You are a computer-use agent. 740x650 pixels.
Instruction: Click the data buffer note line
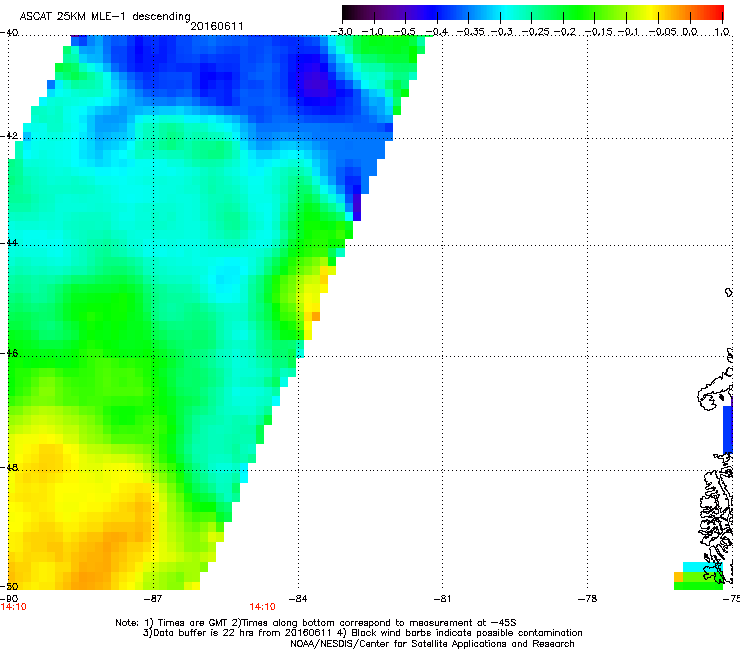[362, 633]
